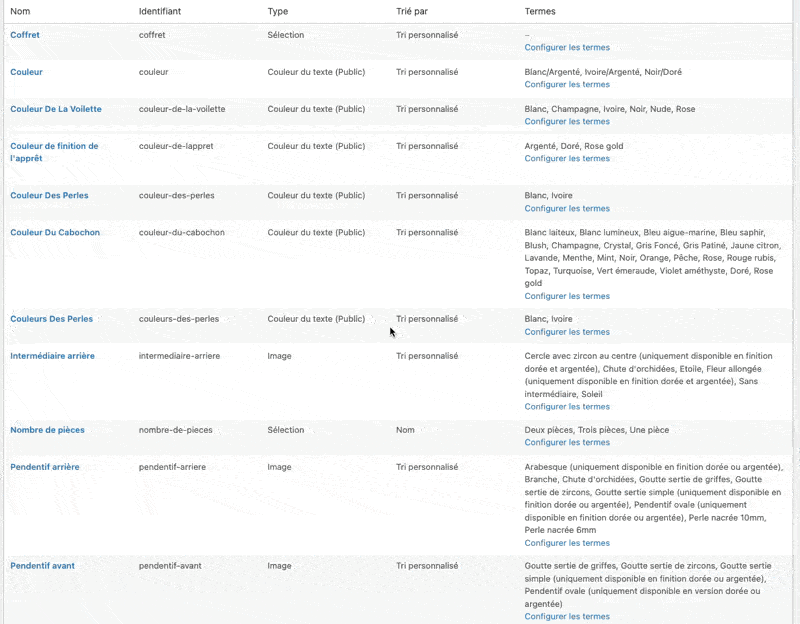Select the Trié par column header
The height and width of the screenshot is (624, 800).
[x=412, y=11]
